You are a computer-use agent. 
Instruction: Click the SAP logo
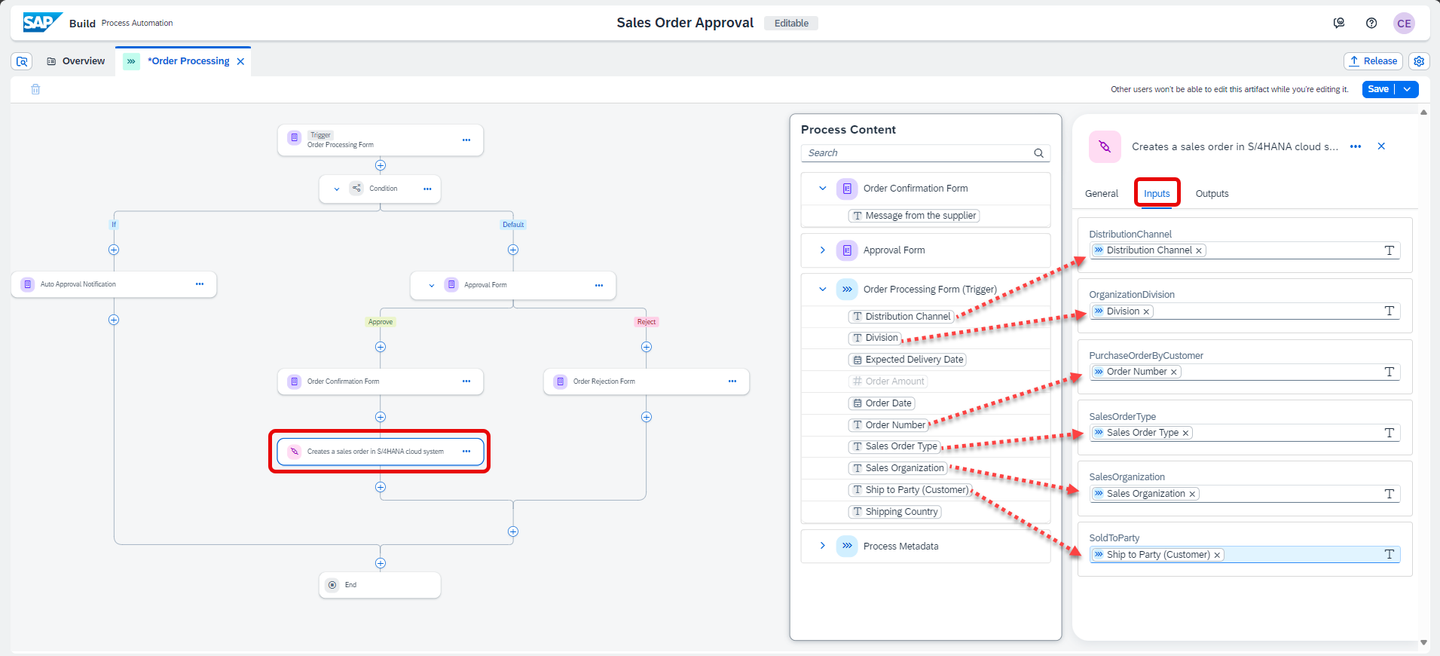pyautogui.click(x=42, y=22)
